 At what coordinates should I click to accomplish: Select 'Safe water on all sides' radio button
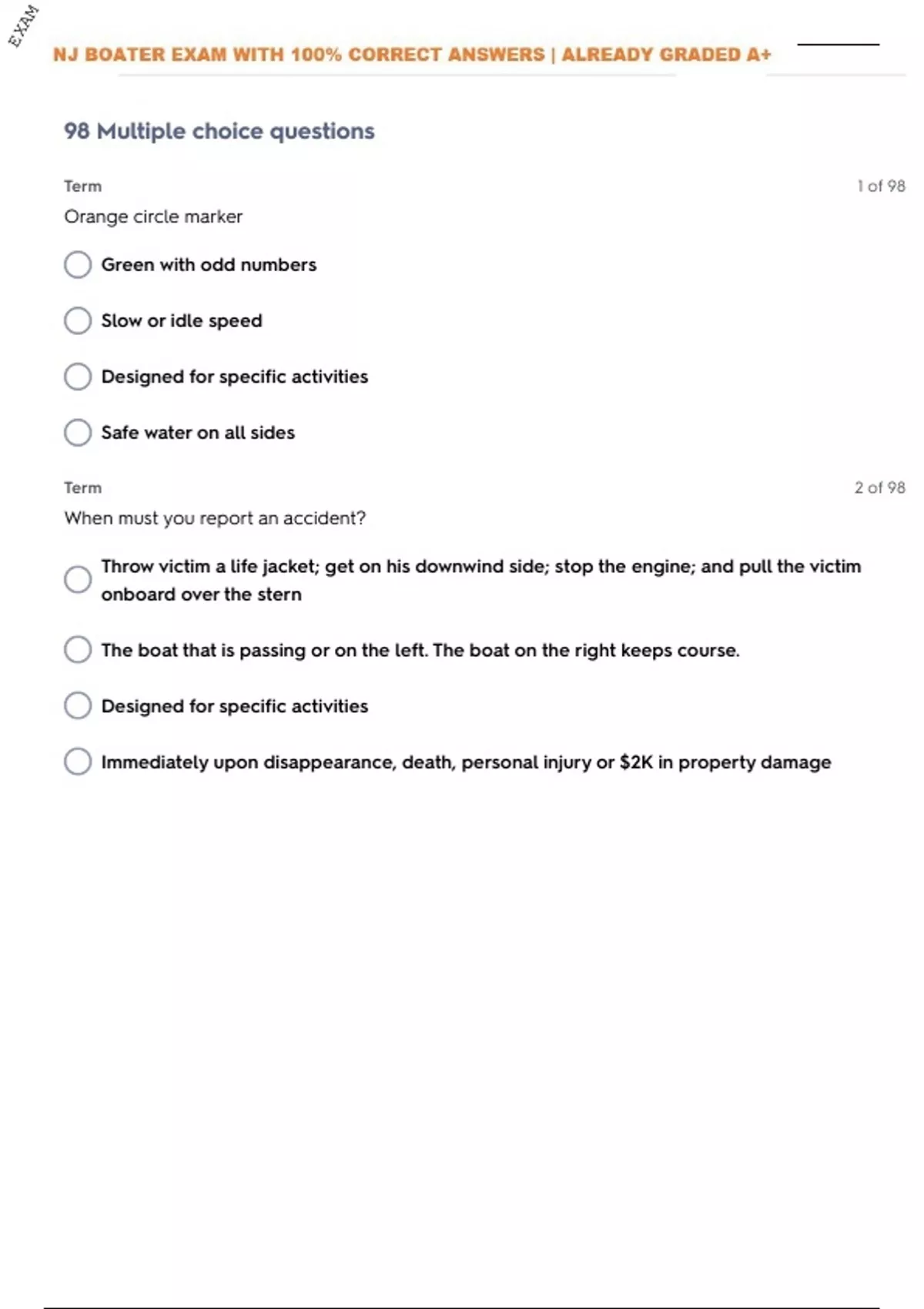point(78,433)
